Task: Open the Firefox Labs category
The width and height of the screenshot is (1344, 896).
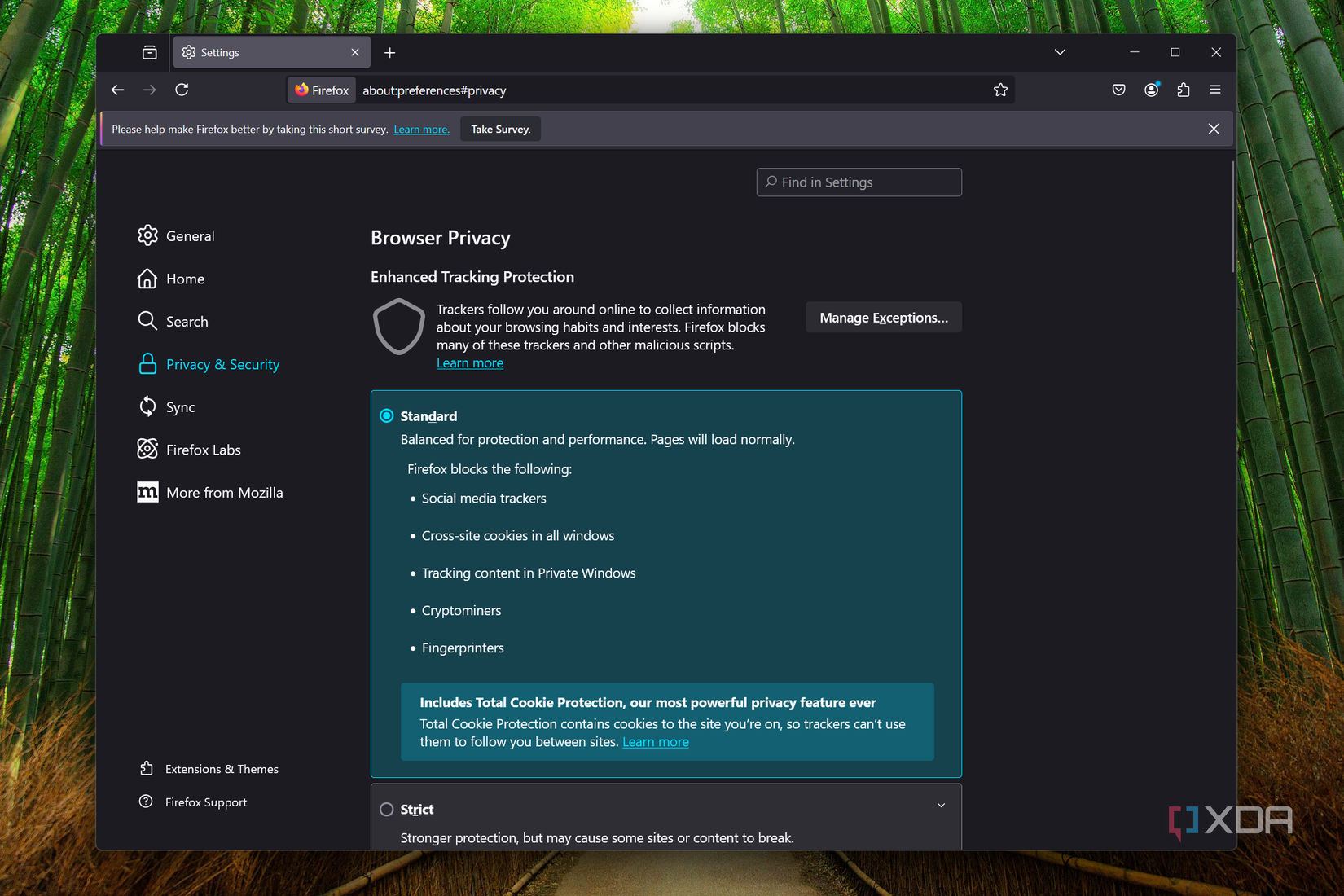Action: [189, 450]
